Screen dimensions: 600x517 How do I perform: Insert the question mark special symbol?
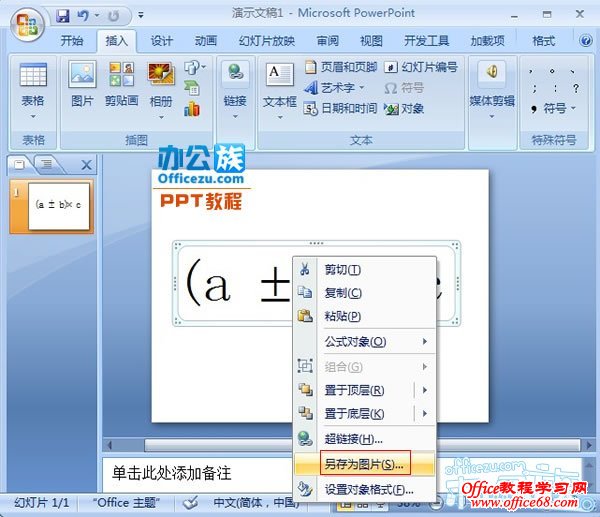click(576, 88)
